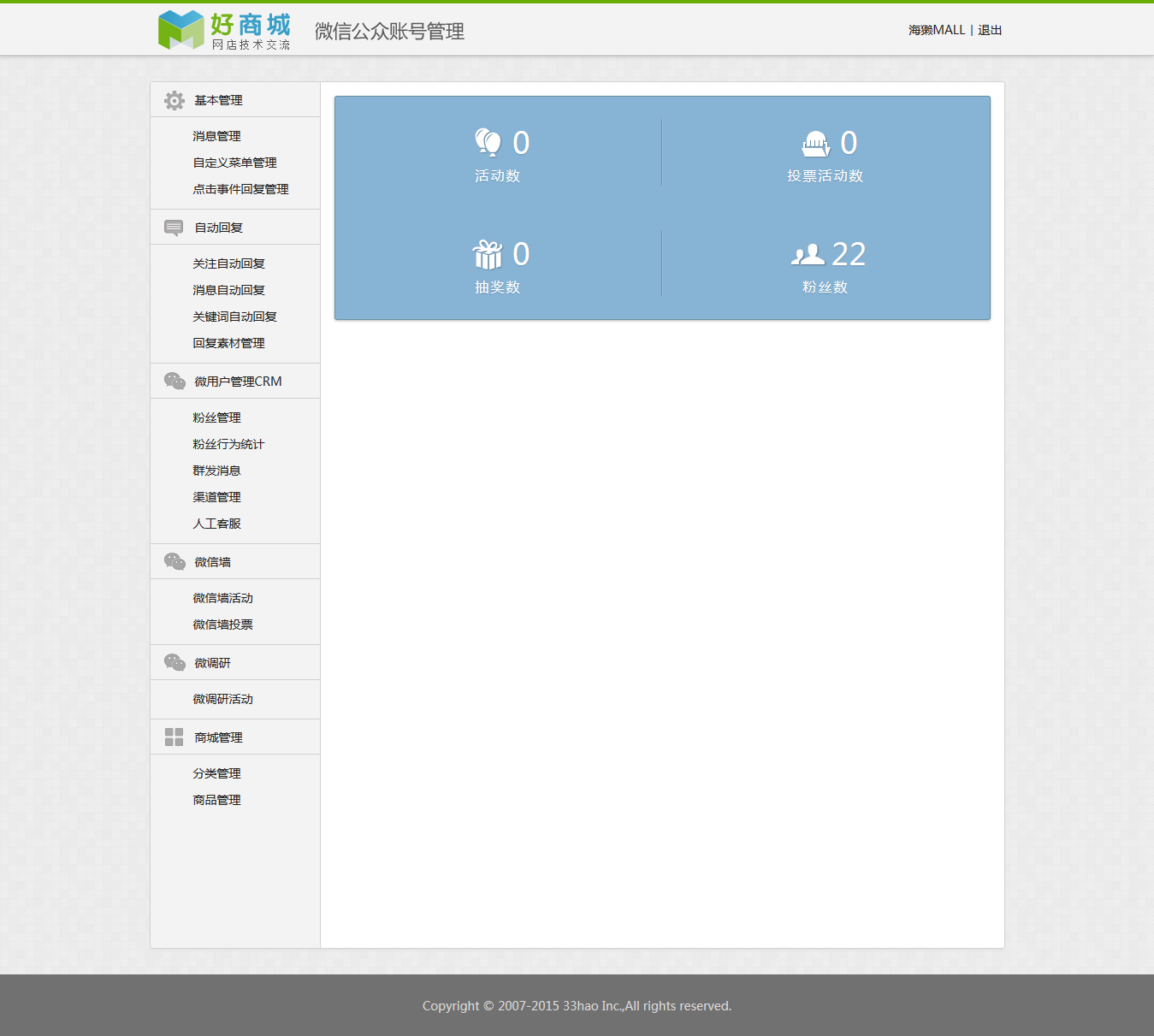
Task: Click the fans icon for 粉丝数
Action: coord(808,254)
